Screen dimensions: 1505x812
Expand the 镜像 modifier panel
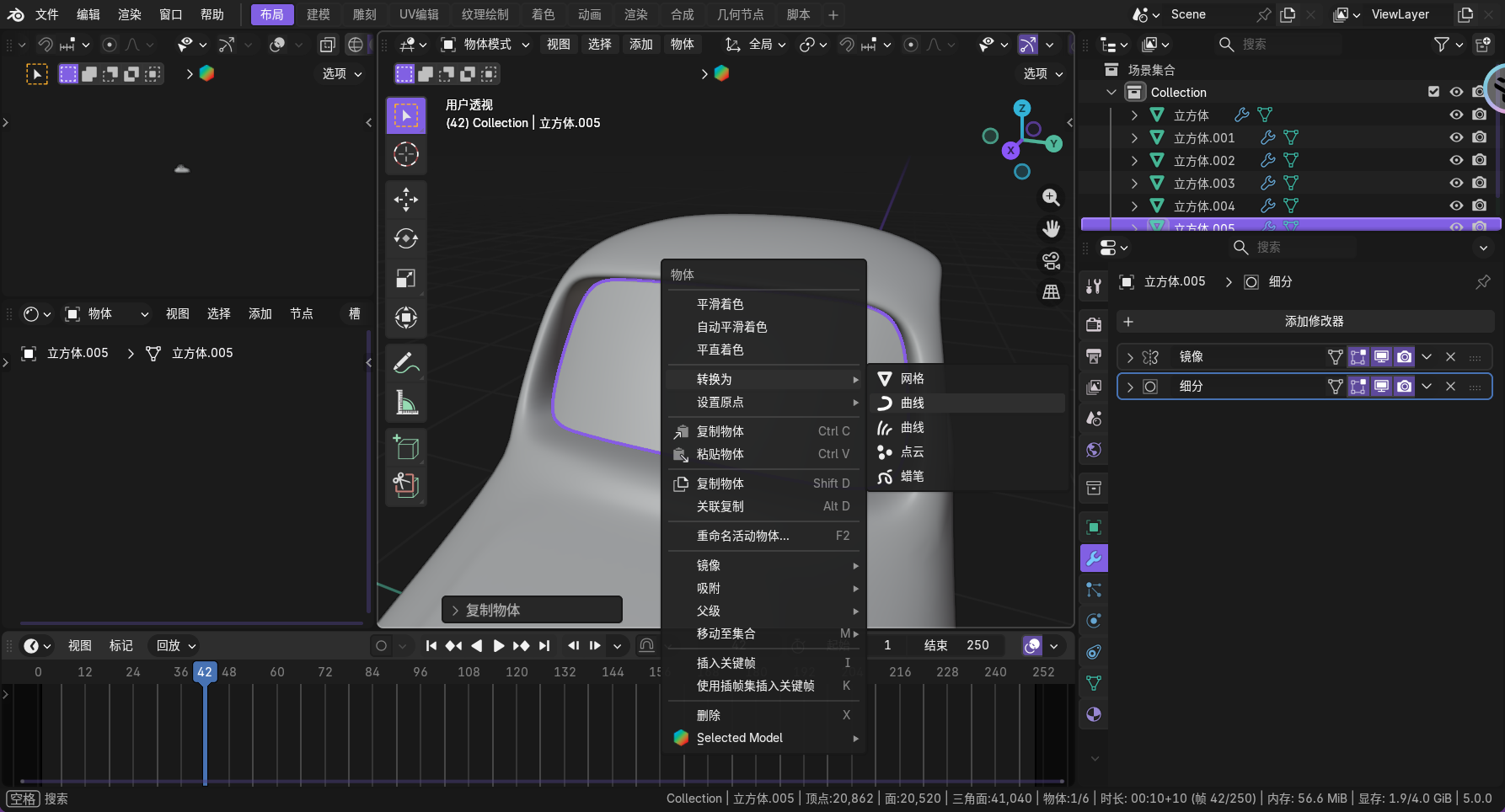(x=1130, y=357)
